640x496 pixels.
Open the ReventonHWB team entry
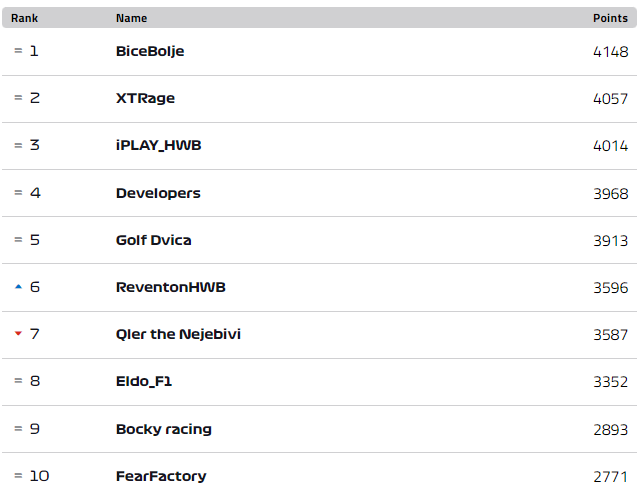[x=171, y=287]
